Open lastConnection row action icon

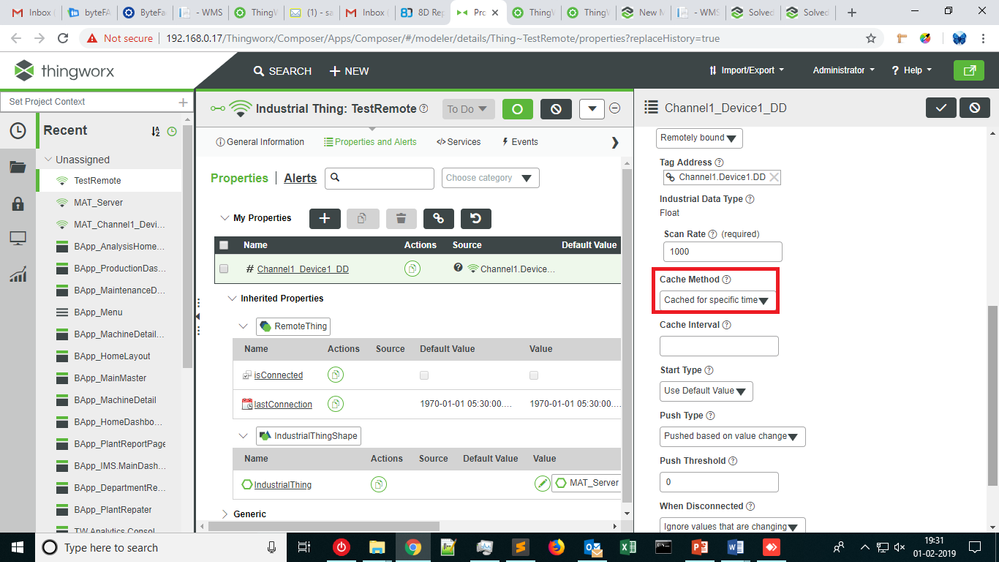(336, 403)
